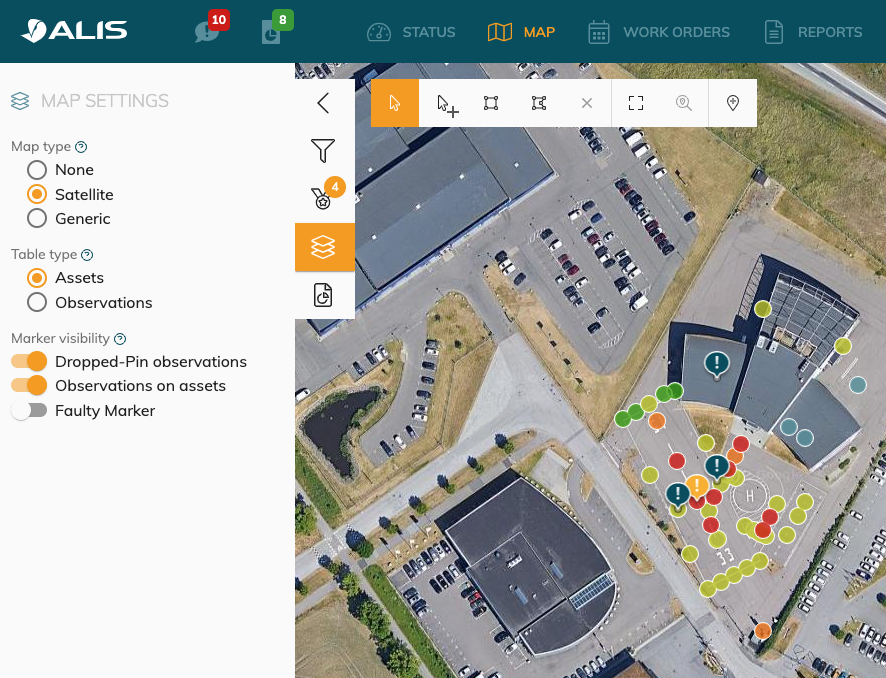Click the fullscreen map icon

point(636,103)
